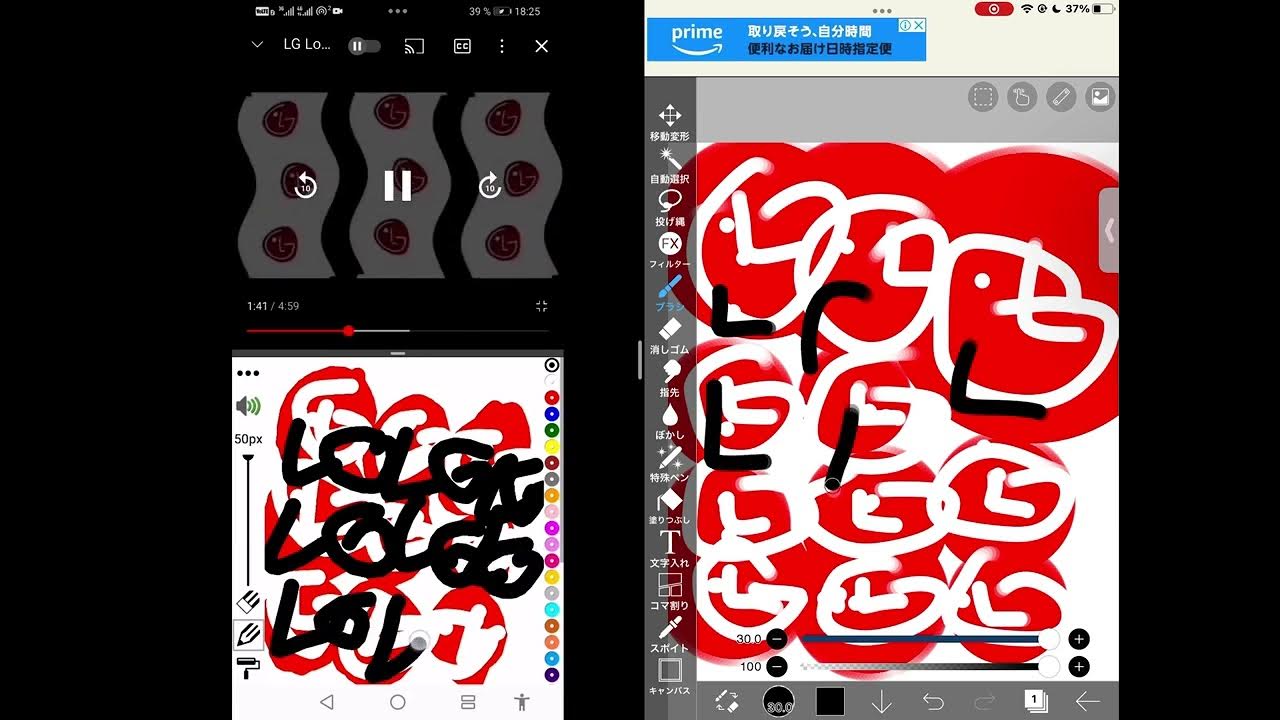
Task: Pick the white color swatch
Action: coord(551,381)
